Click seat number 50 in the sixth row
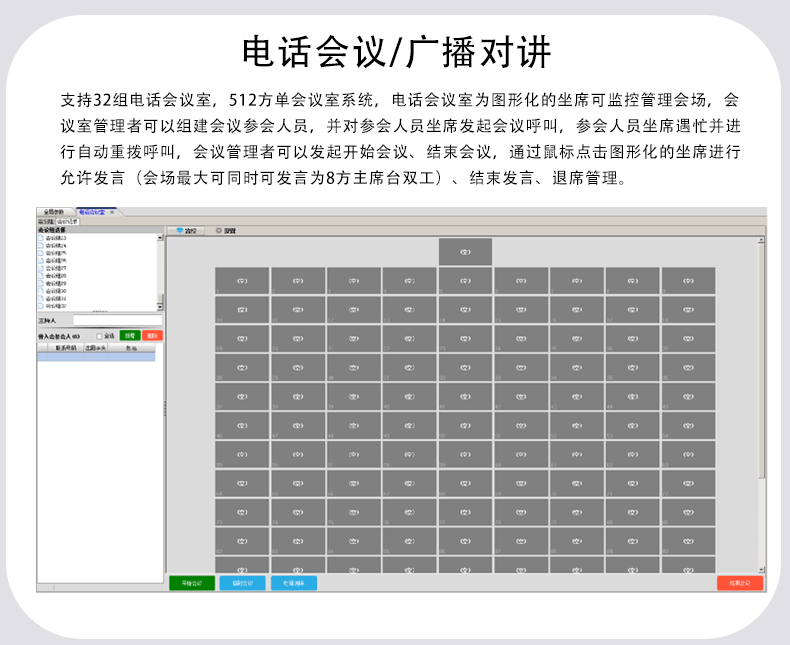Screen dimensions: 790x645 tap(466, 426)
